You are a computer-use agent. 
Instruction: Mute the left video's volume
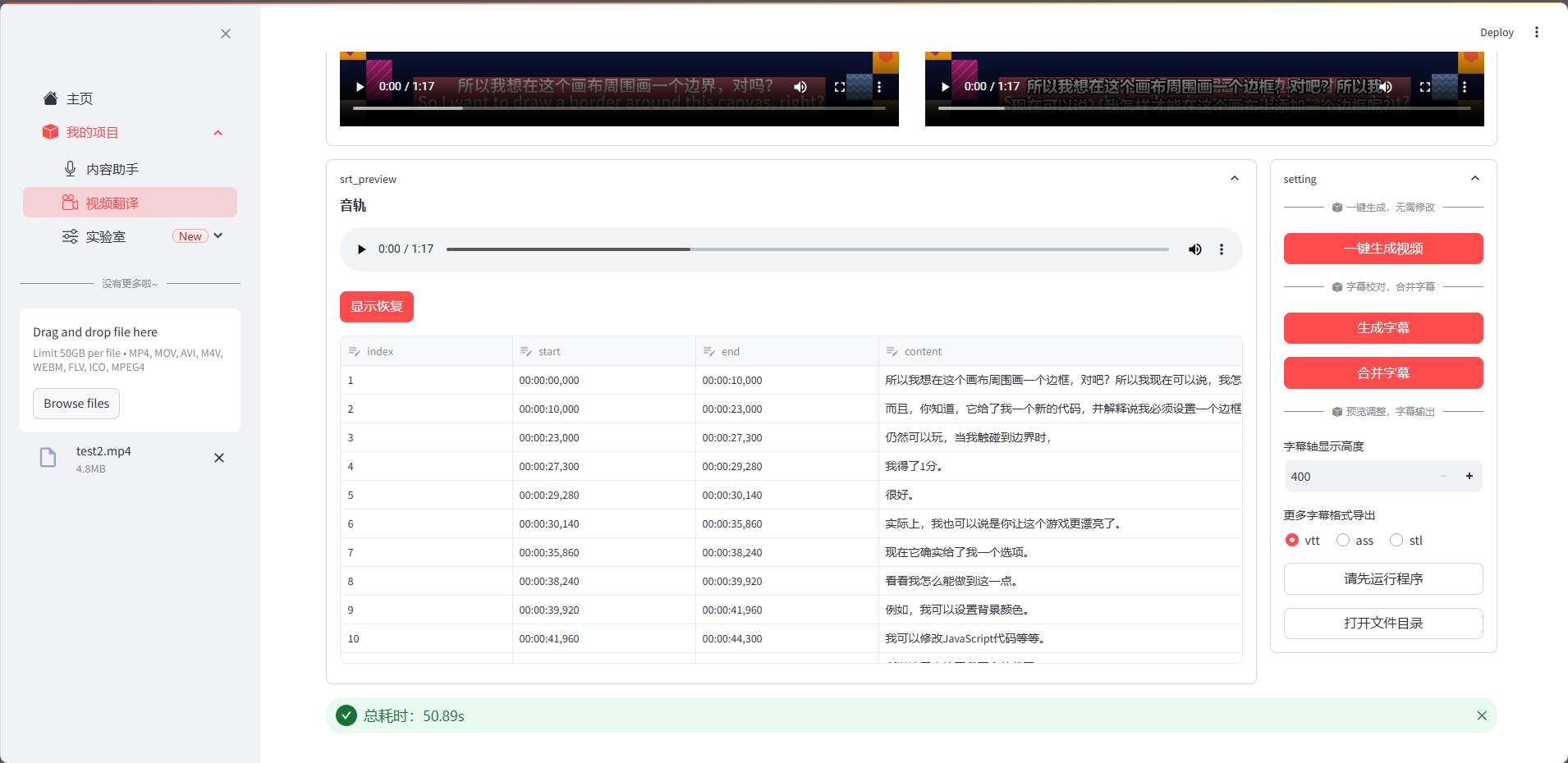click(800, 87)
